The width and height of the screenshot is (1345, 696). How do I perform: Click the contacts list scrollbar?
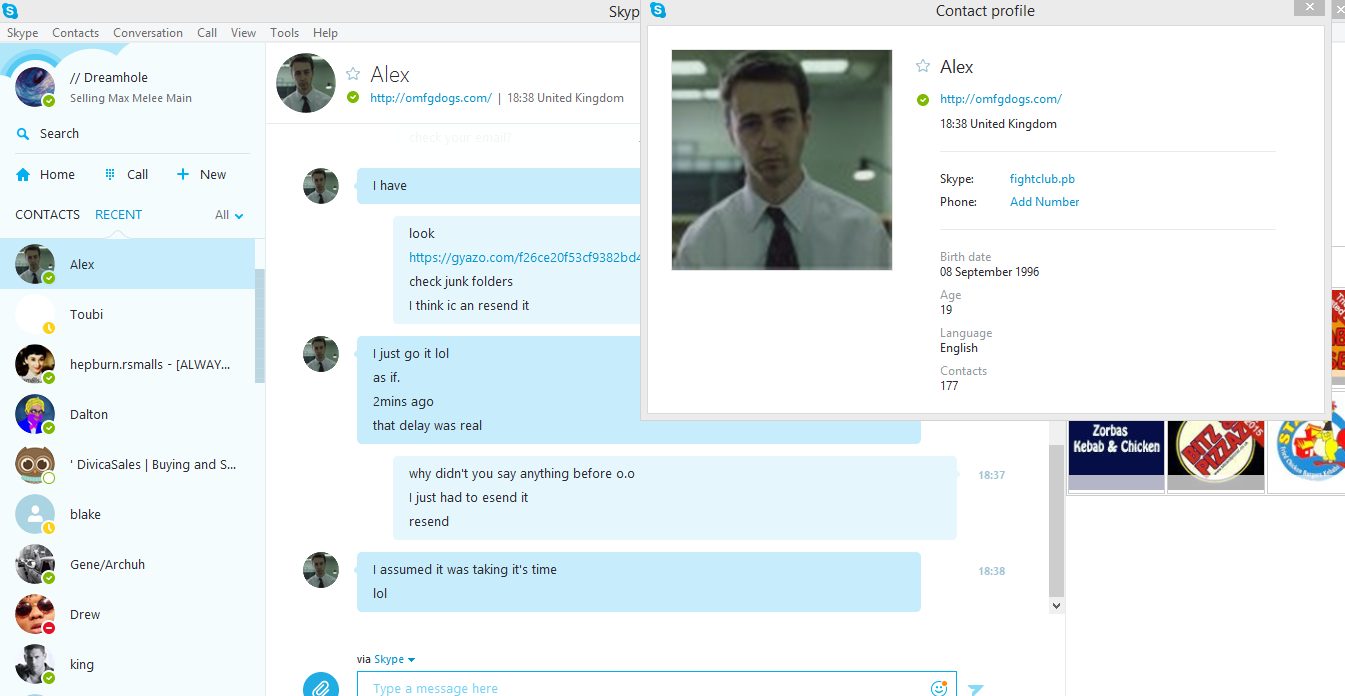260,326
